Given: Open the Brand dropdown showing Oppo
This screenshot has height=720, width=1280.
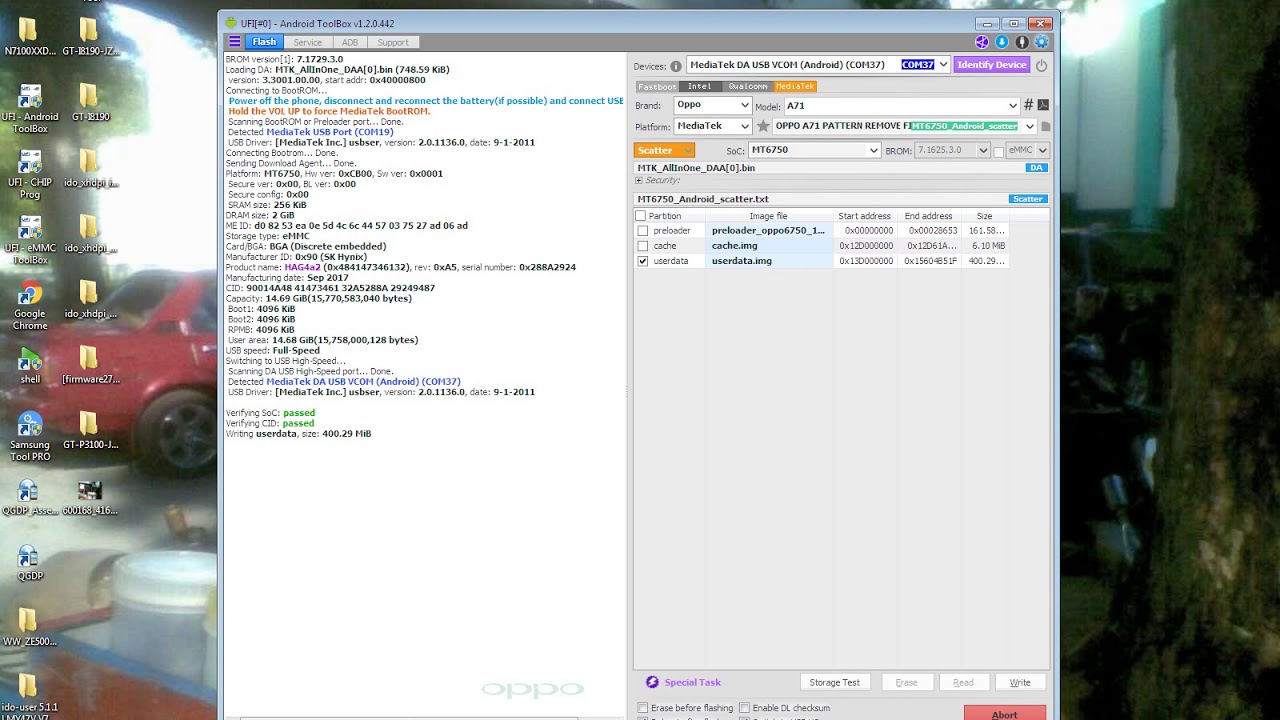Looking at the screenshot, I should tap(712, 105).
